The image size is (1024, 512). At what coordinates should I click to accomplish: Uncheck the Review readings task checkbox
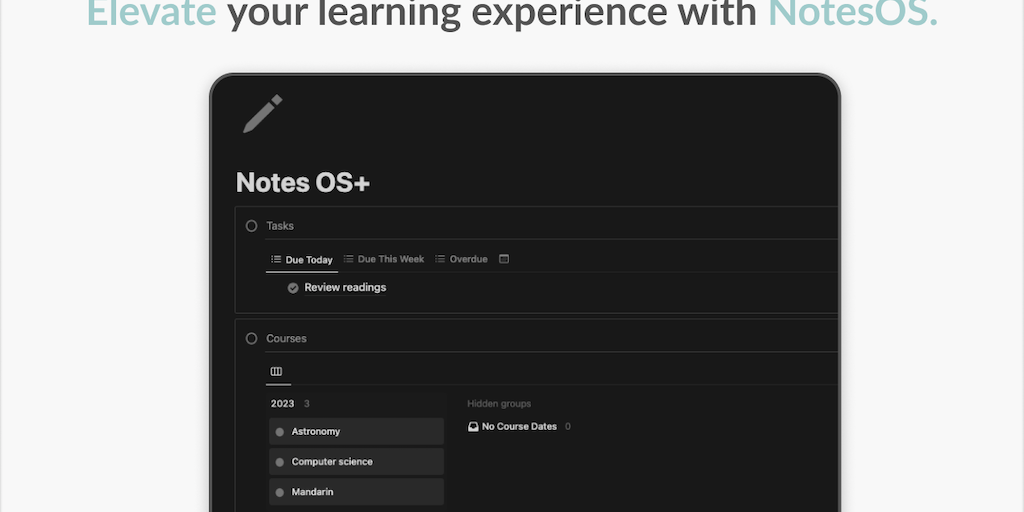(293, 288)
